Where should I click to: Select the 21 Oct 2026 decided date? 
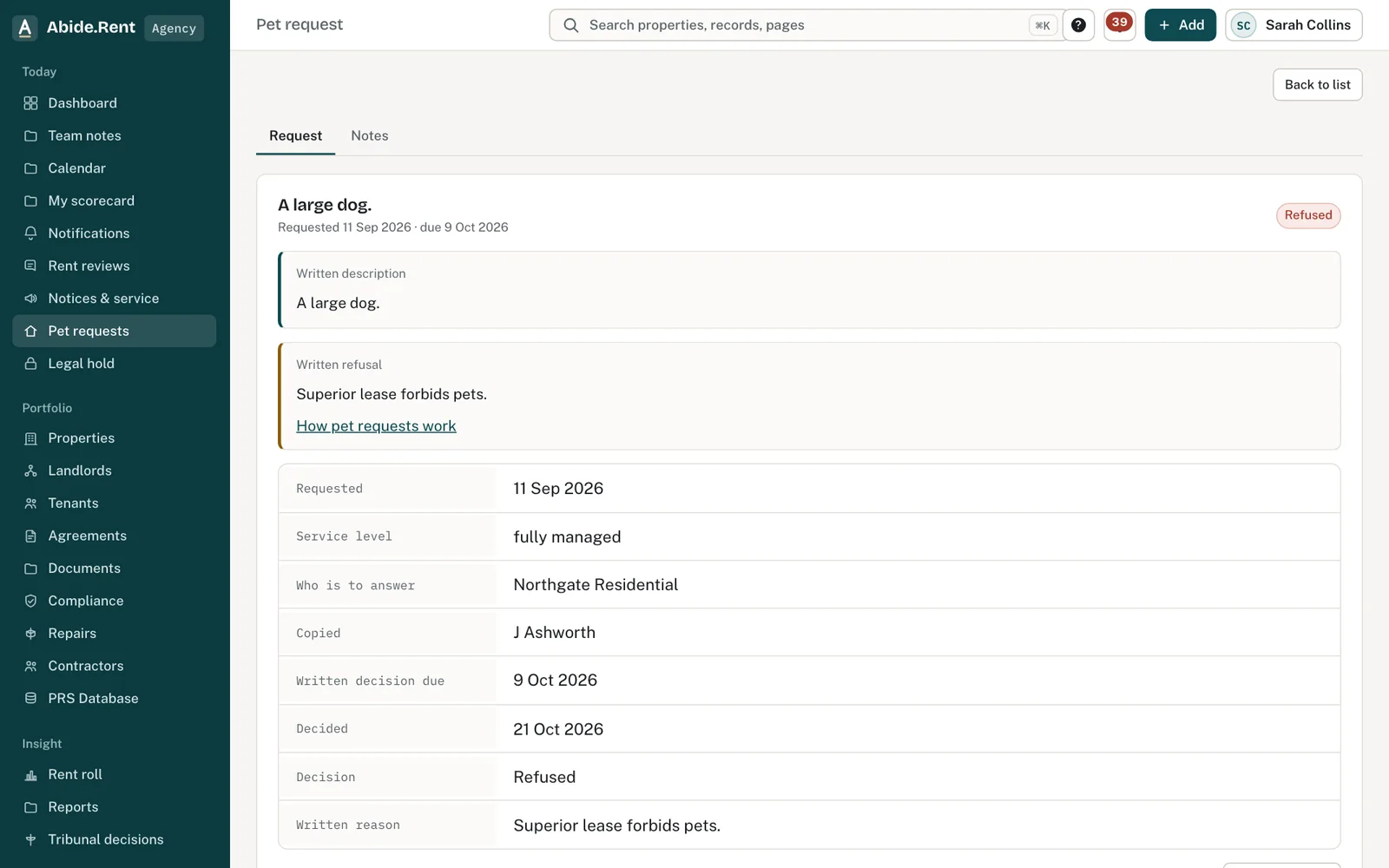tap(558, 729)
